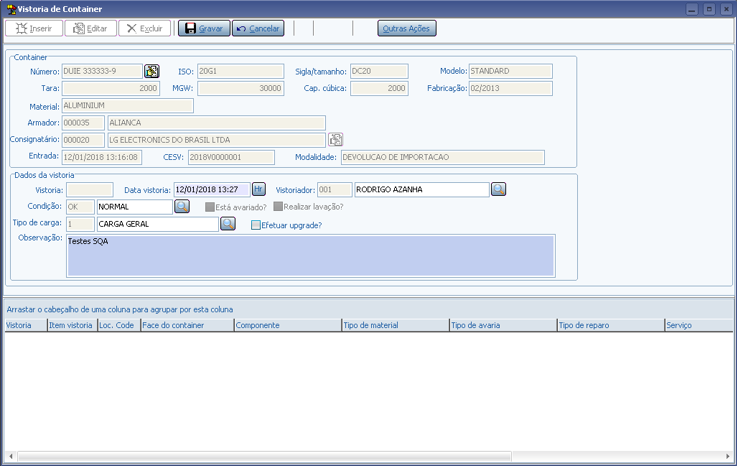Maximize the Vistoria de Container window
Image resolution: width=737 pixels, height=466 pixels.
click(x=710, y=9)
